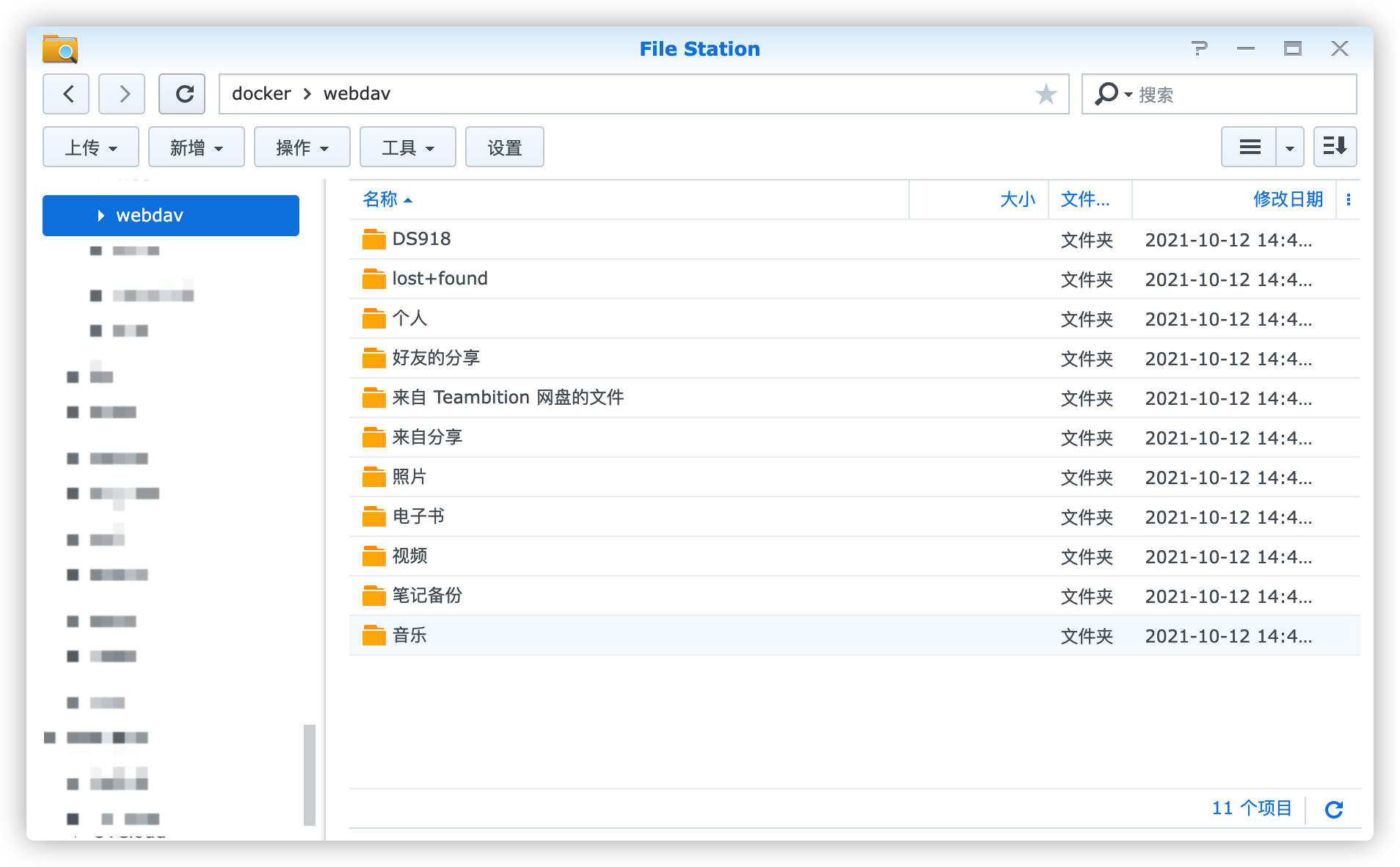Open the 工具 tools menu
This screenshot has width=1400, height=867.
(x=408, y=147)
